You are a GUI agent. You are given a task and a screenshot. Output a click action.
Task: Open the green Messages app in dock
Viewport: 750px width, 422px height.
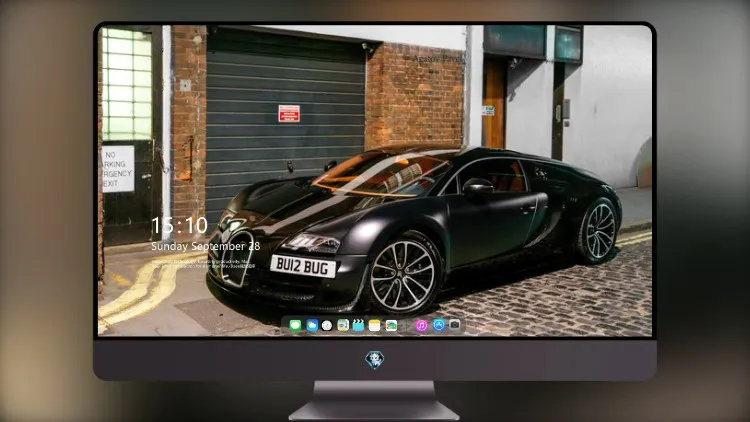(x=295, y=325)
